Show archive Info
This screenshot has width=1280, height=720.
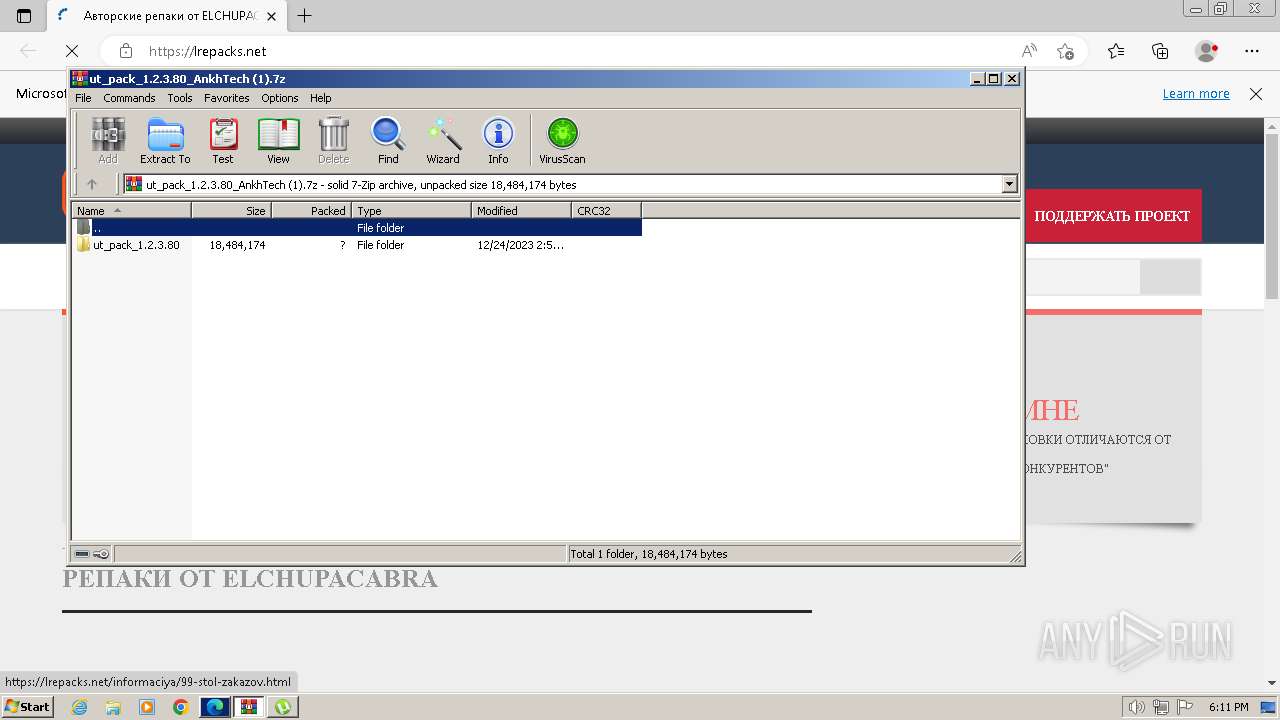click(x=498, y=140)
